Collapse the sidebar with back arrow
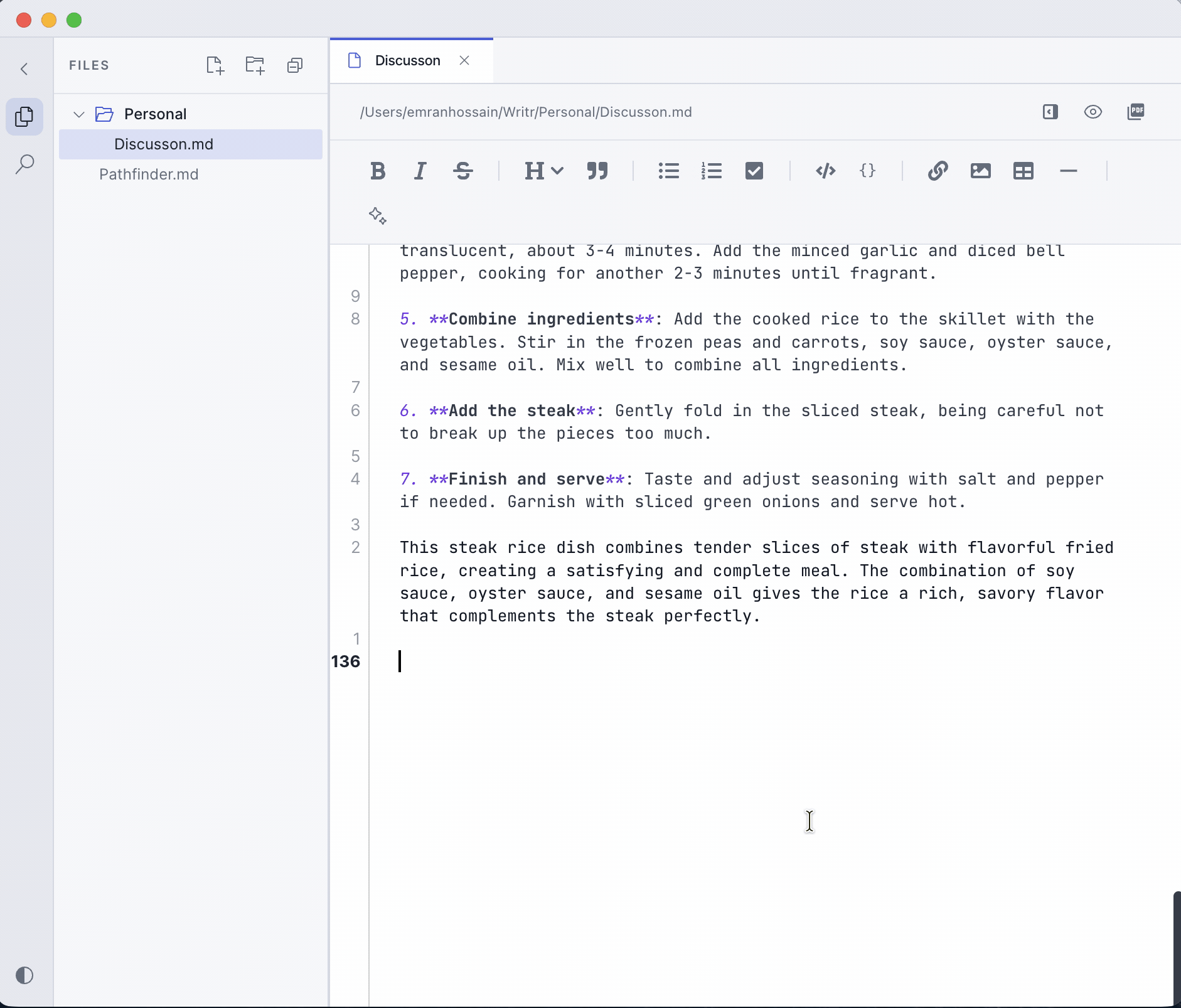This screenshot has width=1181, height=1008. pos(24,69)
